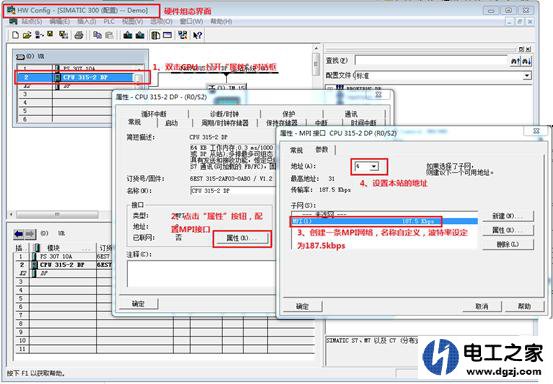Click the Save and Compile toolbar icon

pos(63,35)
